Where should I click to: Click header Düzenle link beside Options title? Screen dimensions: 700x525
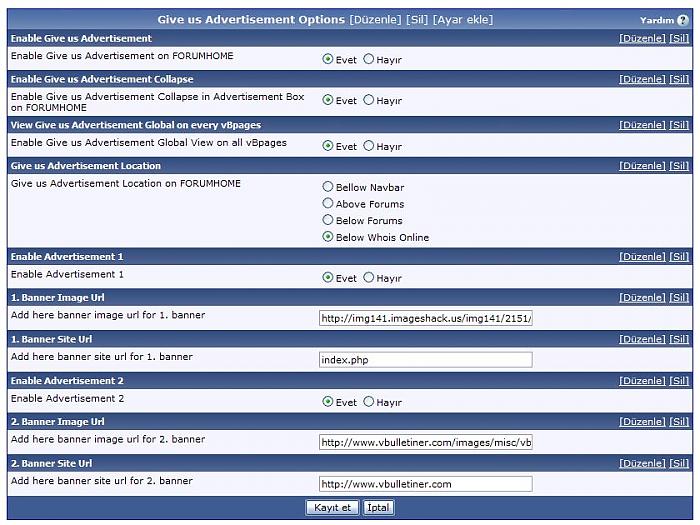click(x=375, y=20)
